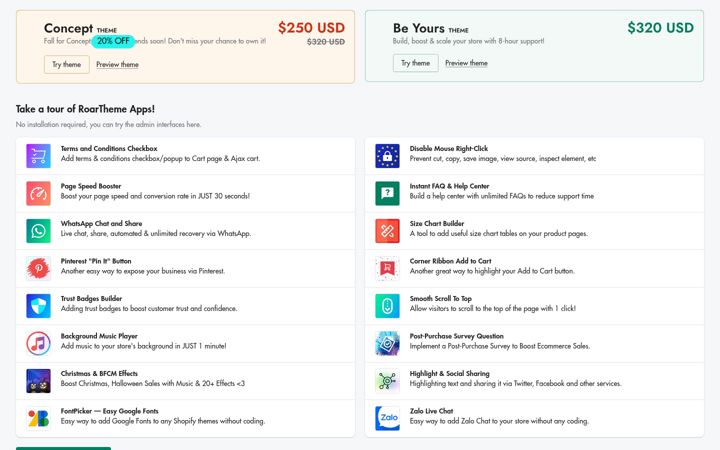Click "No installation required" subtitle text

click(108, 124)
